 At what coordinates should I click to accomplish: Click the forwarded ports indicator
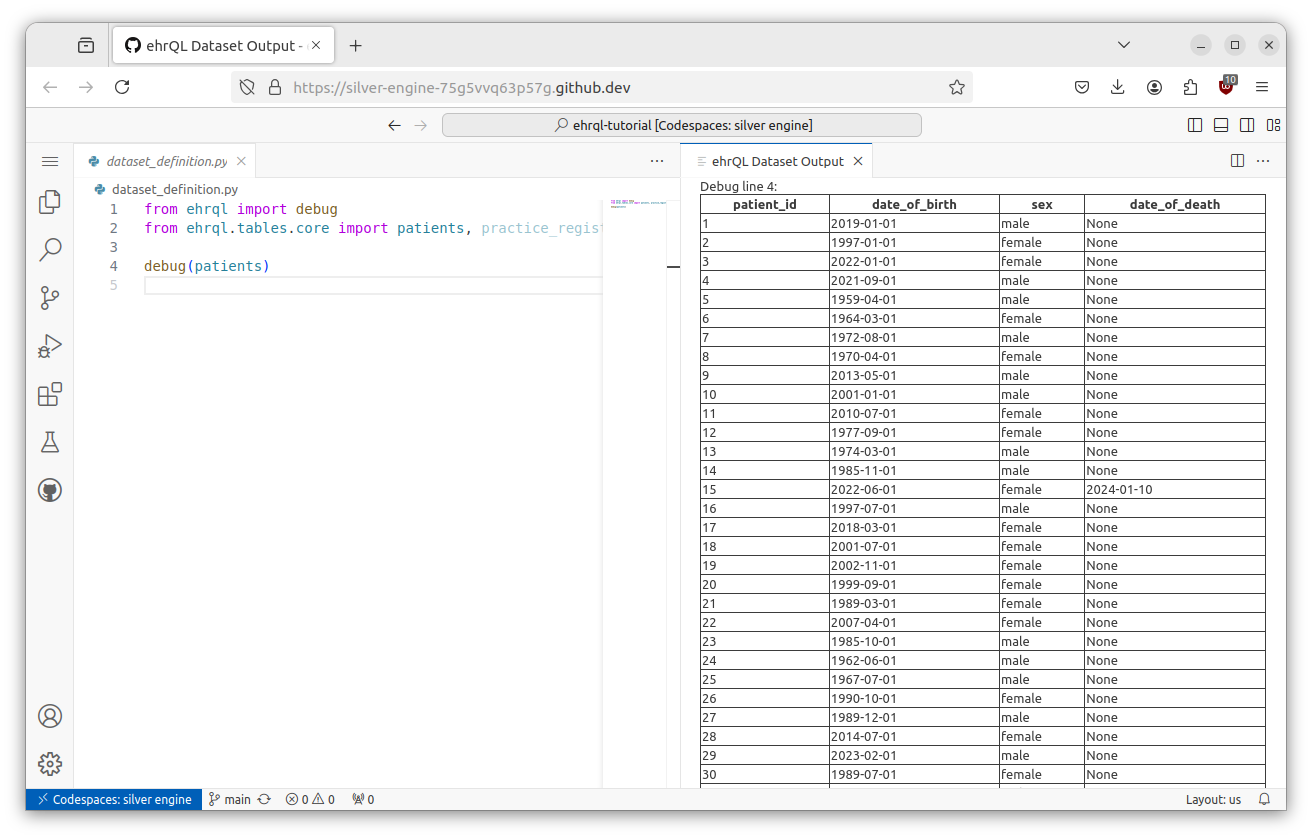tap(363, 799)
